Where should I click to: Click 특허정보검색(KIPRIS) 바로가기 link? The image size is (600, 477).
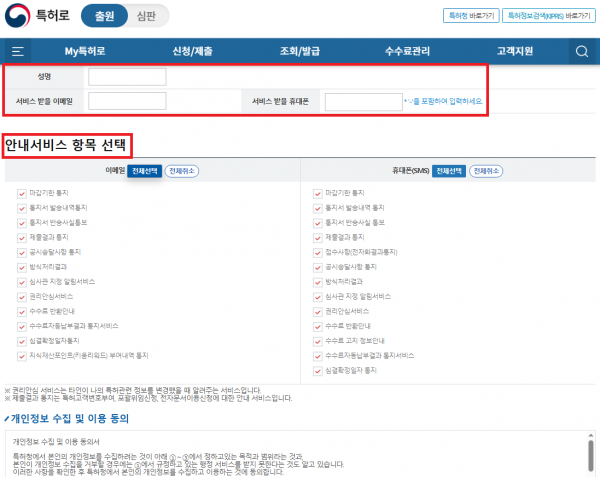(x=549, y=16)
